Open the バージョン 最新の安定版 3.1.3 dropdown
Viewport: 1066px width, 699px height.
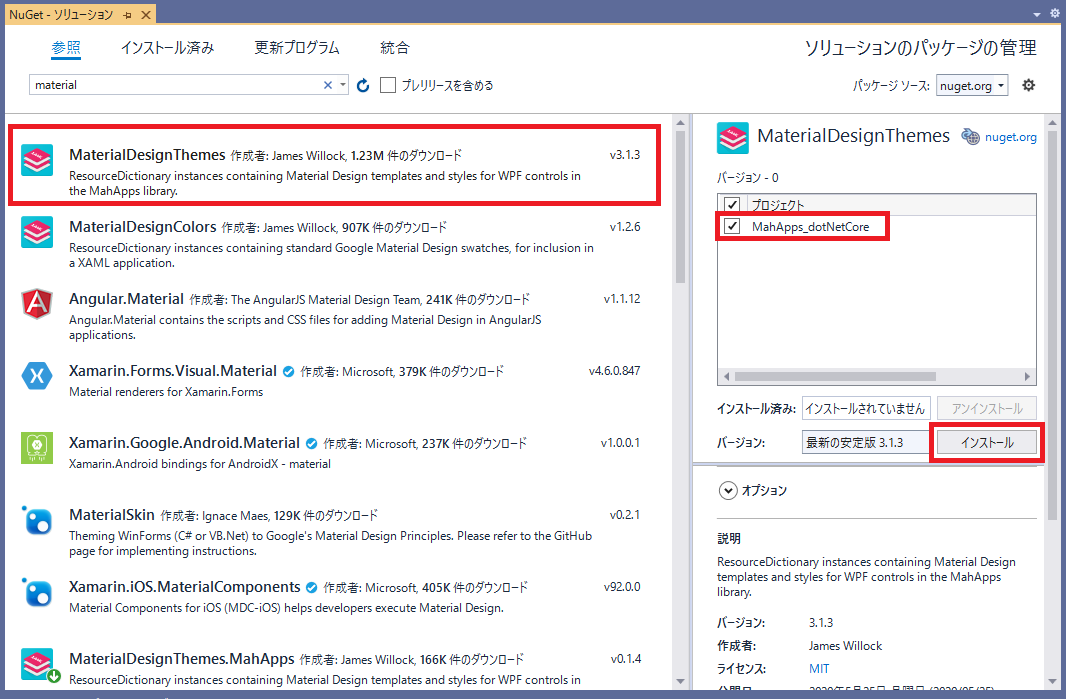[865, 443]
